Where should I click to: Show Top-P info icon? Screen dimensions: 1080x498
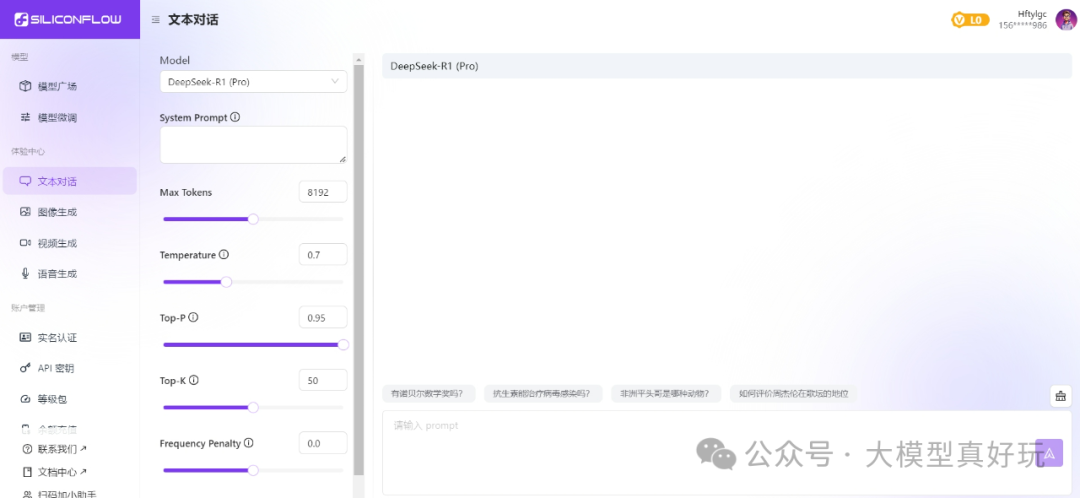[194, 318]
